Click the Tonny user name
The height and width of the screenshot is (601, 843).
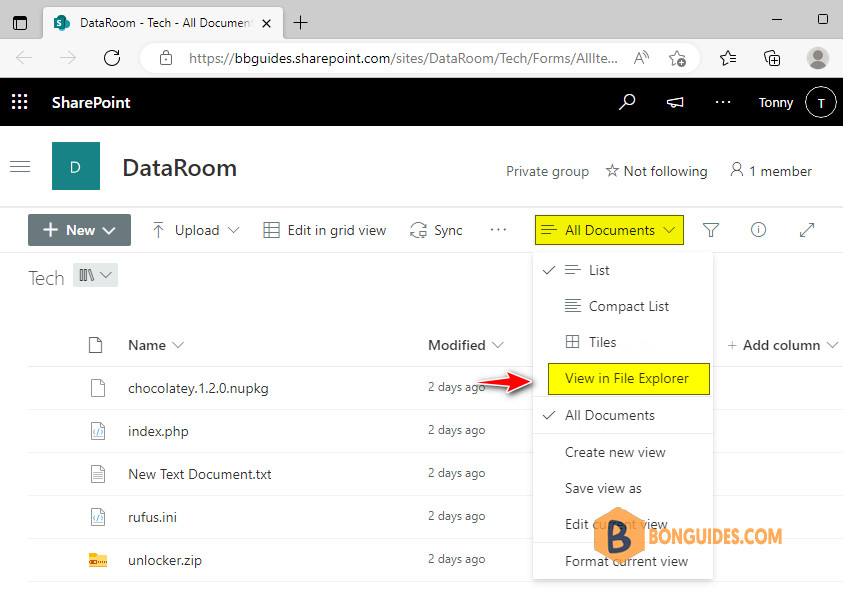(x=775, y=102)
